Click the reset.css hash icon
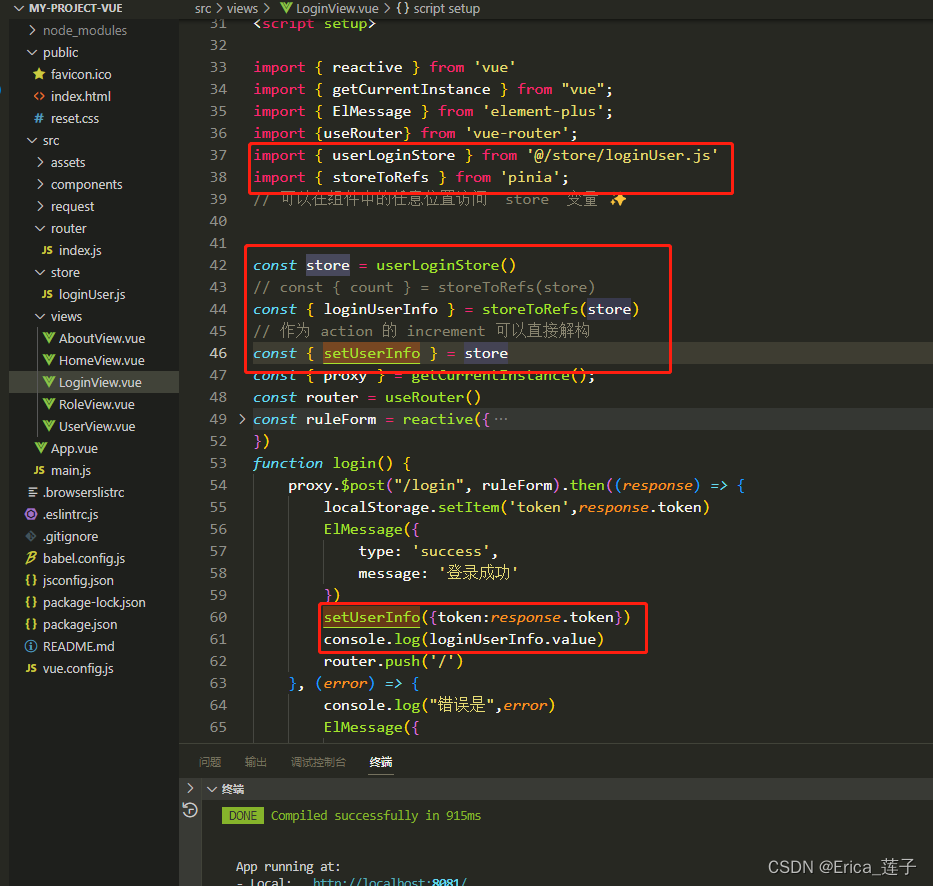 (x=39, y=119)
